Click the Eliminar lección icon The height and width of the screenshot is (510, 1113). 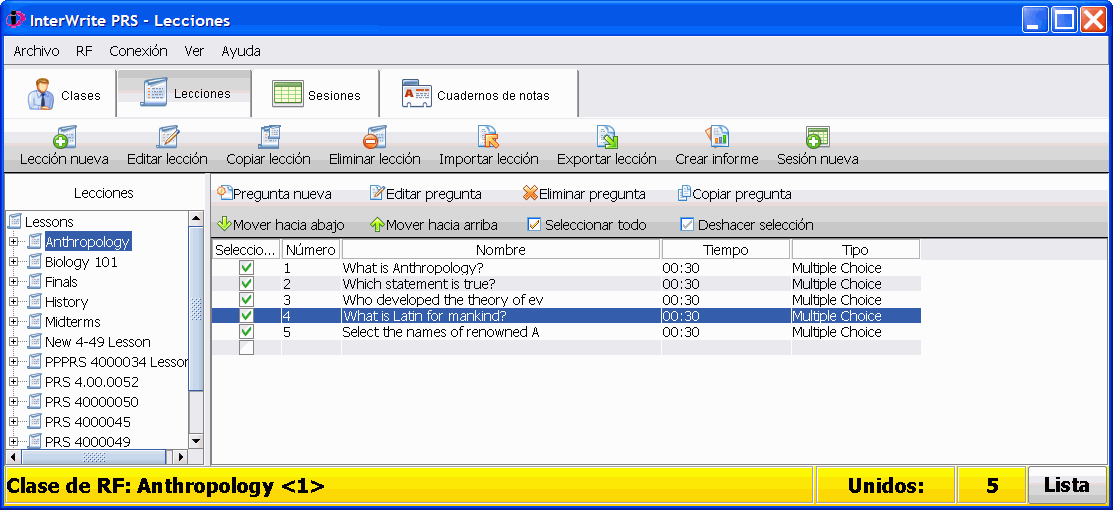click(374, 136)
